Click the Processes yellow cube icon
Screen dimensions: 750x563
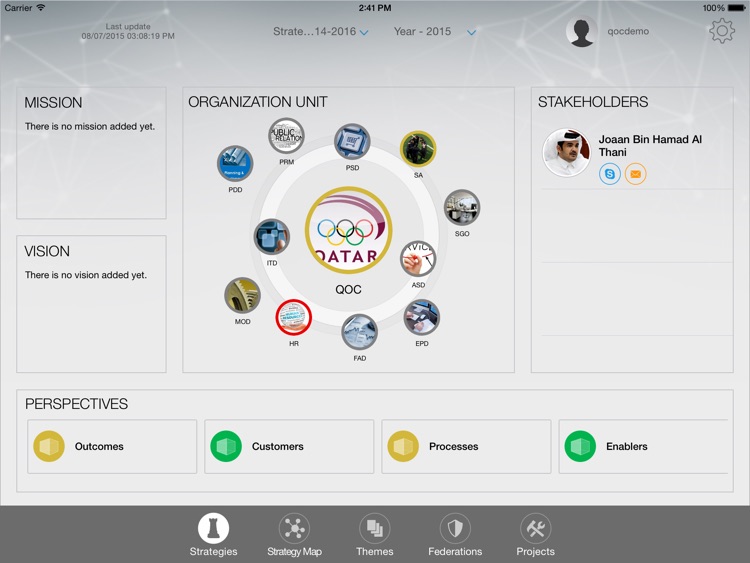pos(403,446)
